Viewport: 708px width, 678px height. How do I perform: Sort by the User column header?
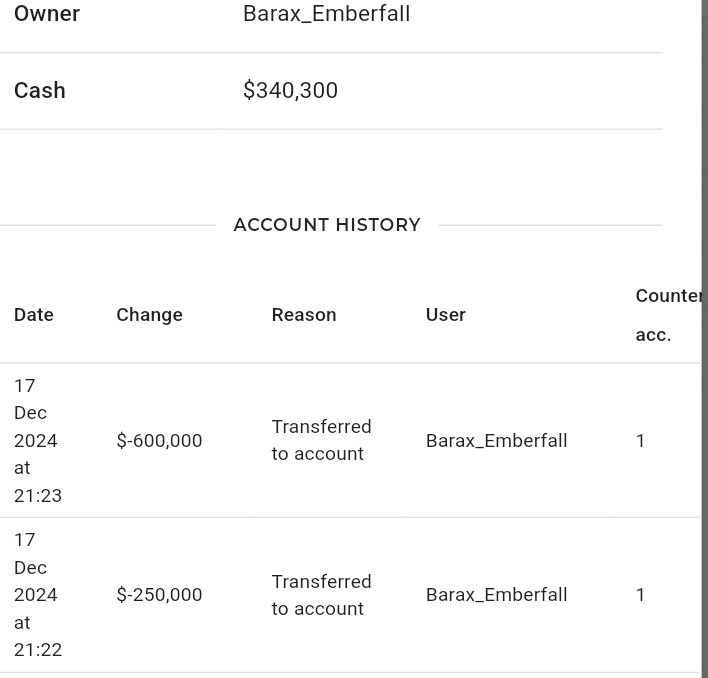pos(446,315)
